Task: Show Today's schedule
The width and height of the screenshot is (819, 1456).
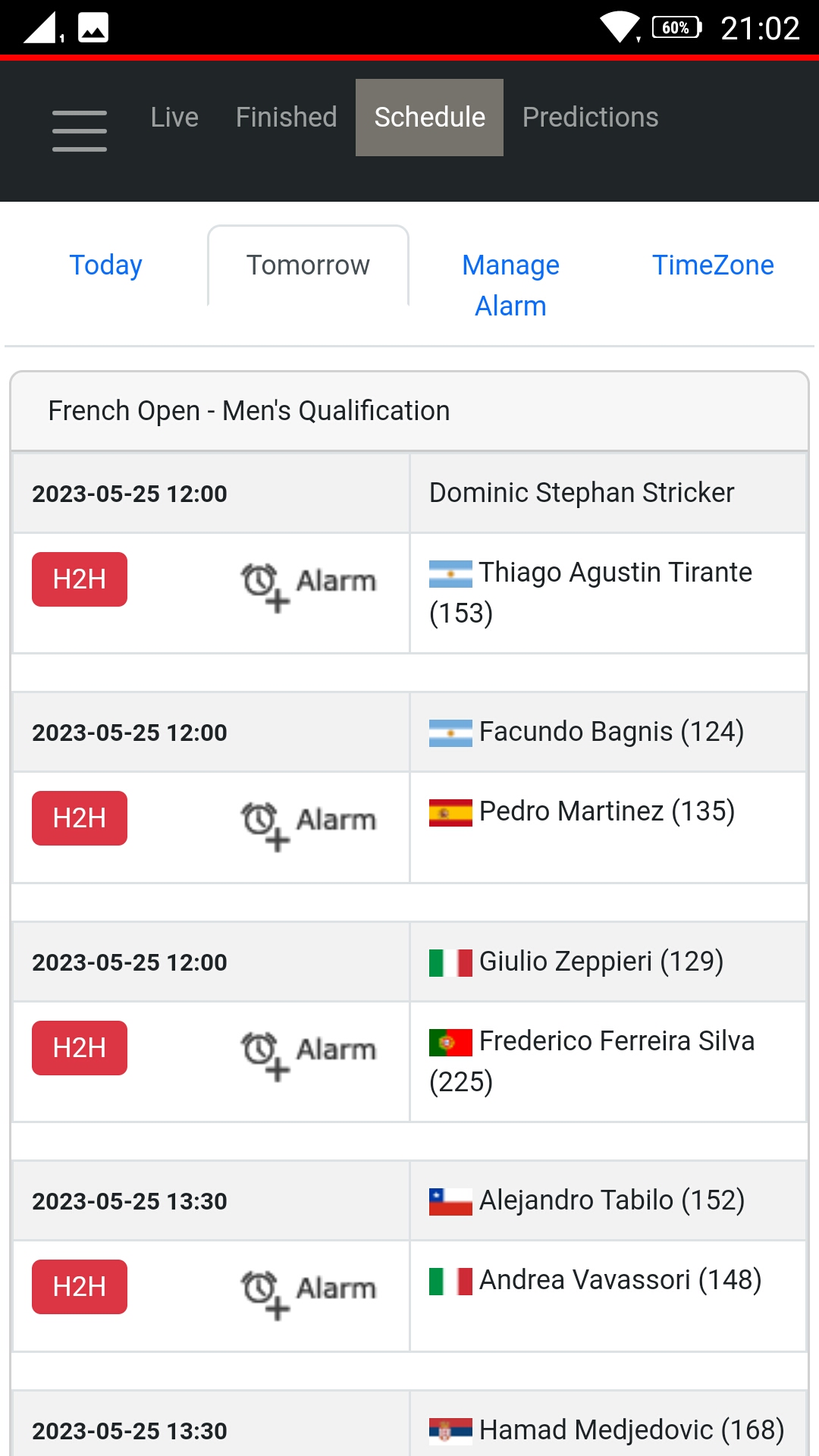Action: click(x=106, y=265)
